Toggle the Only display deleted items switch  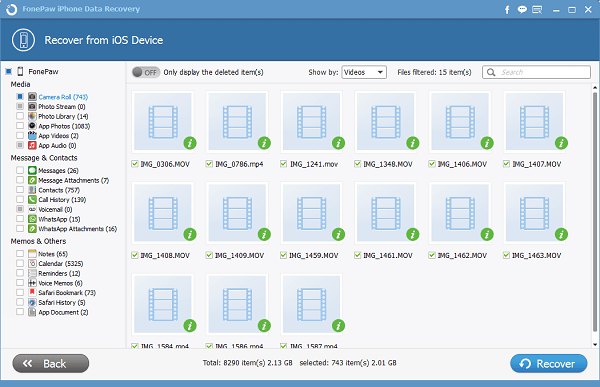tap(145, 72)
